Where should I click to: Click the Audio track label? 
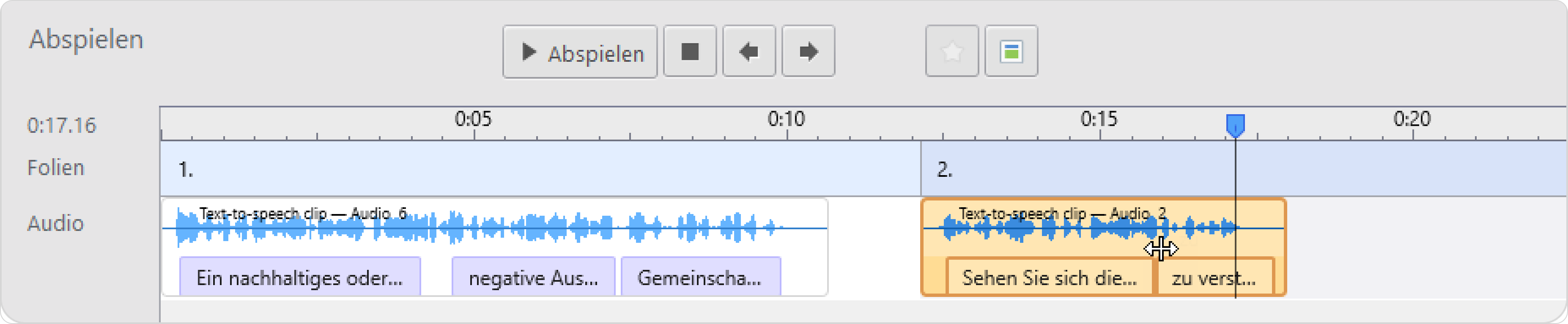click(x=55, y=223)
